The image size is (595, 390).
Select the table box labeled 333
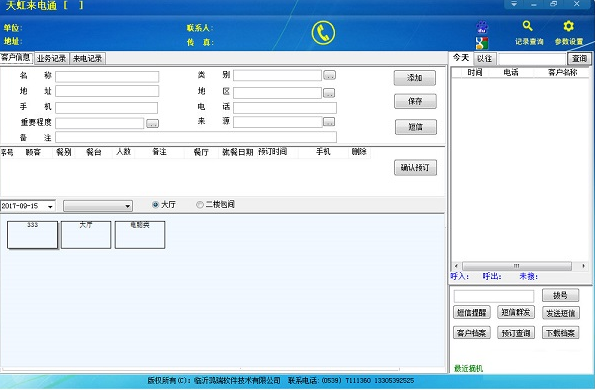point(33,235)
